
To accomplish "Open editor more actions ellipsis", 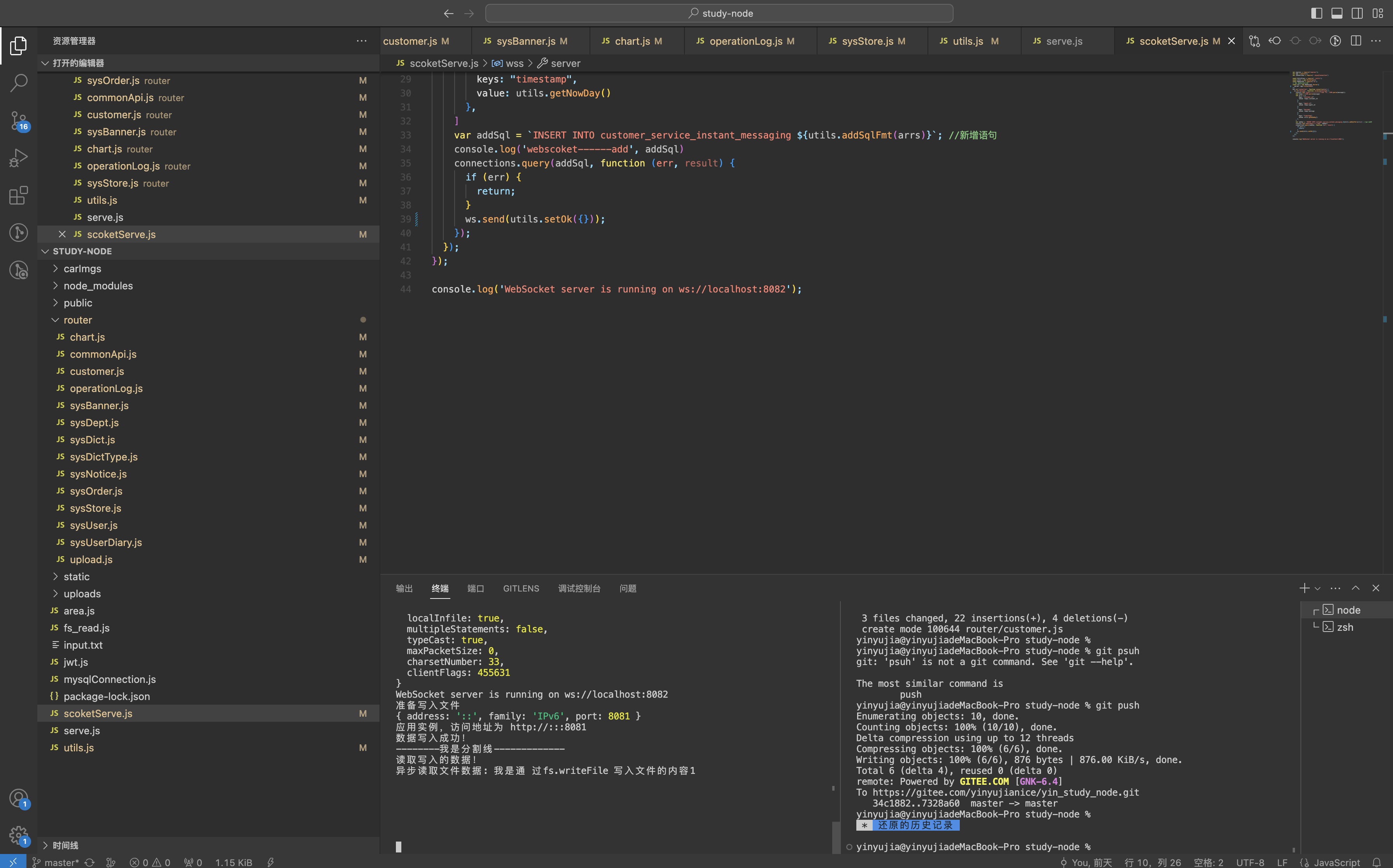I will pyautogui.click(x=1376, y=41).
